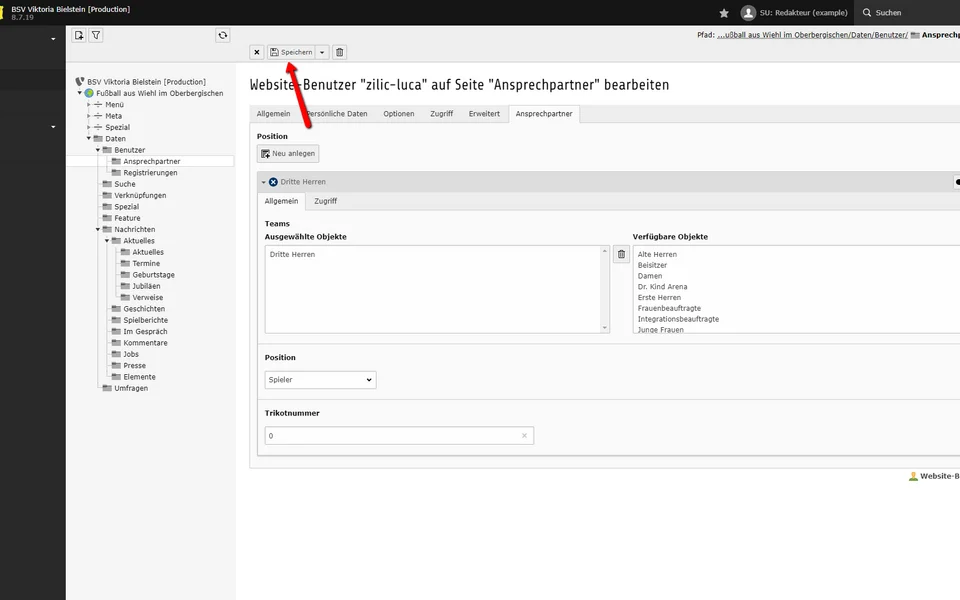This screenshot has height=600, width=960.
Task: Open the page tree filter
Action: pos(96,35)
